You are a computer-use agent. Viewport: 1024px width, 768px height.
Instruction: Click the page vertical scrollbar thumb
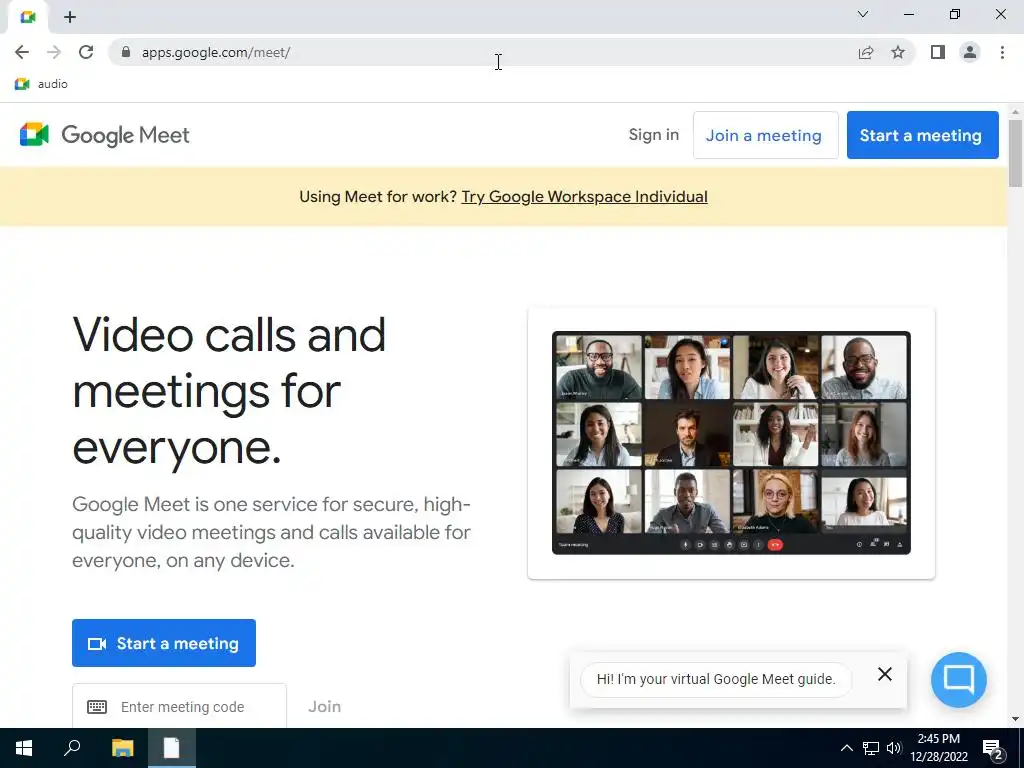coord(1015,153)
